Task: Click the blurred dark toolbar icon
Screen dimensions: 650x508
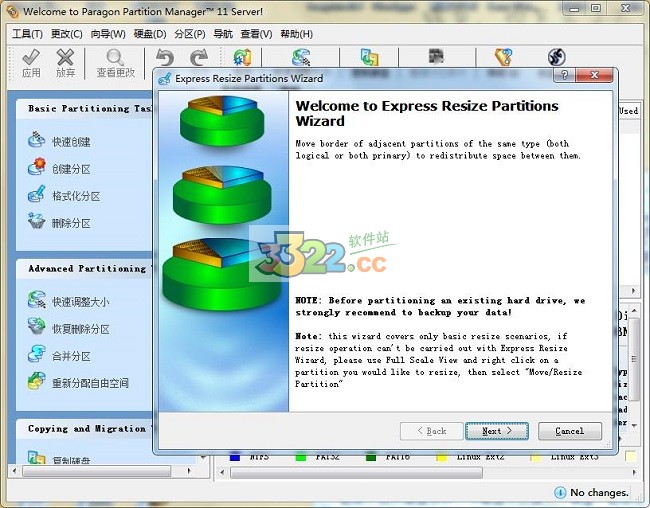Action: 436,56
